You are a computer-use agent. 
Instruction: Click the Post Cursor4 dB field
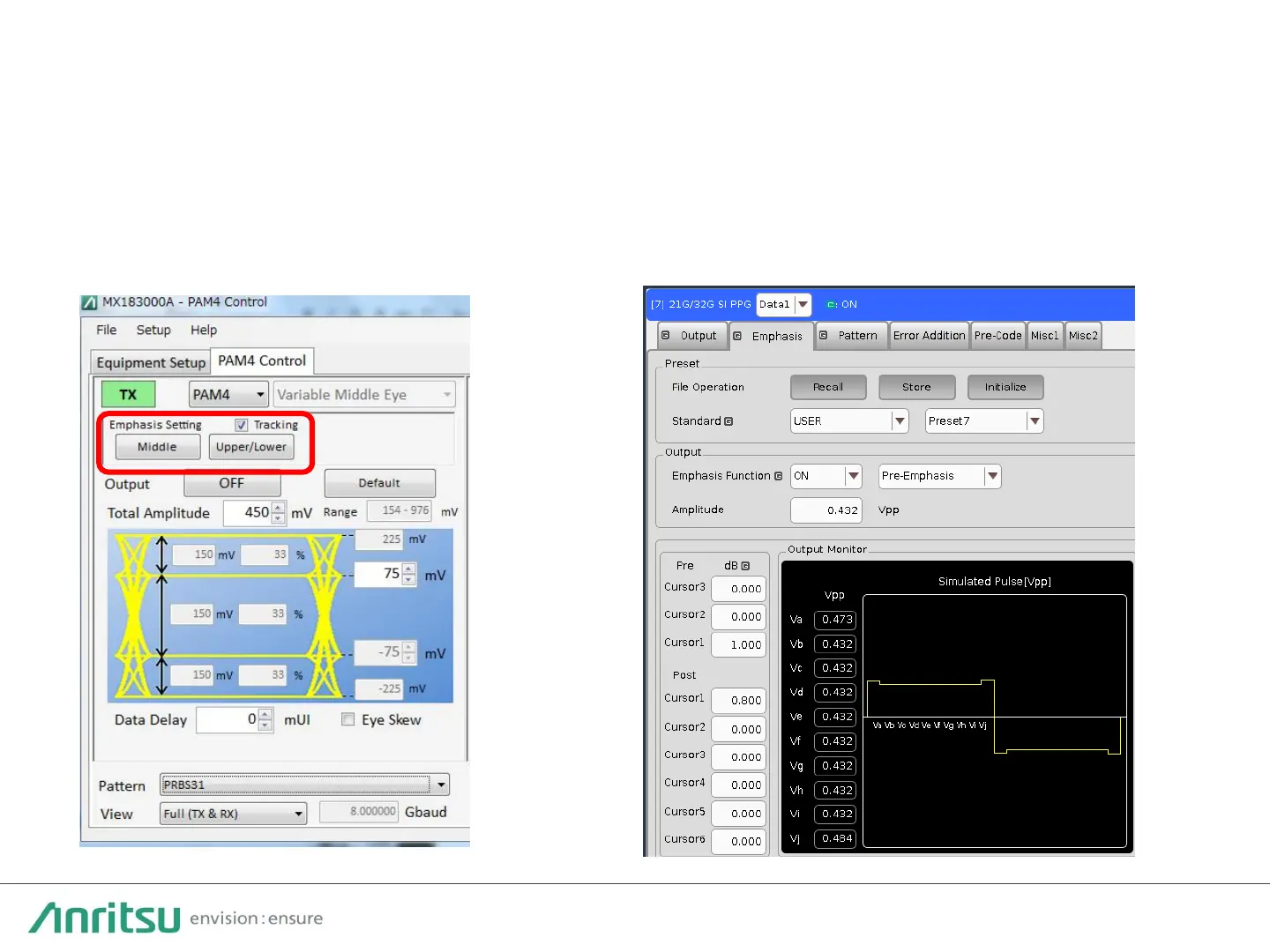(739, 785)
